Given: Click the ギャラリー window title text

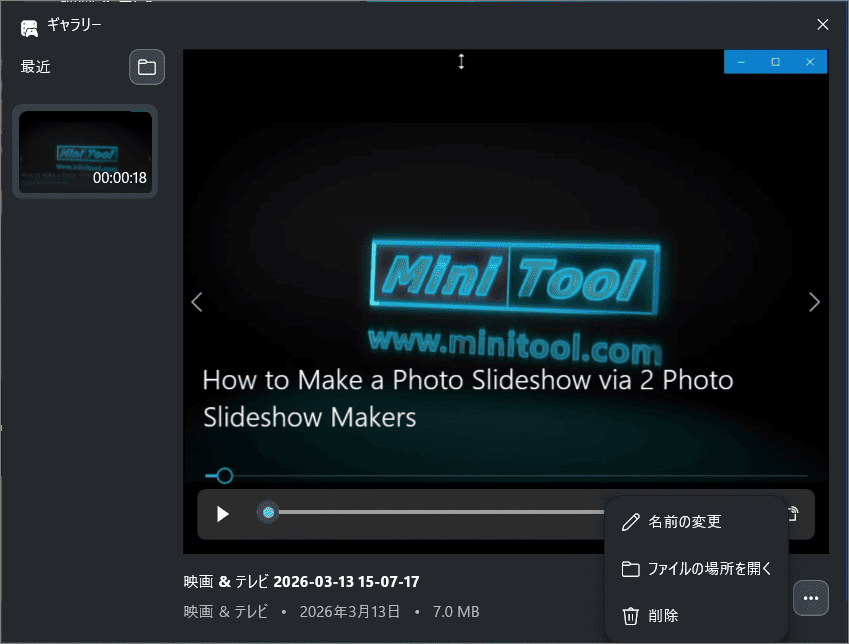Looking at the screenshot, I should pos(74,25).
